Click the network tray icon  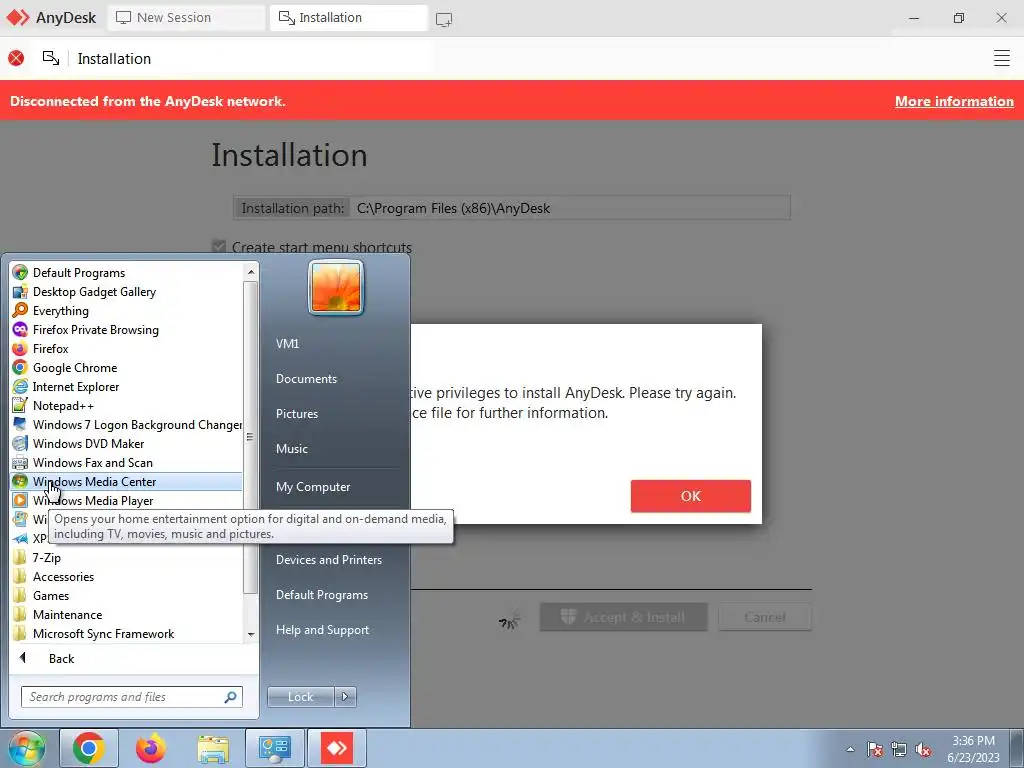pyautogui.click(x=899, y=750)
